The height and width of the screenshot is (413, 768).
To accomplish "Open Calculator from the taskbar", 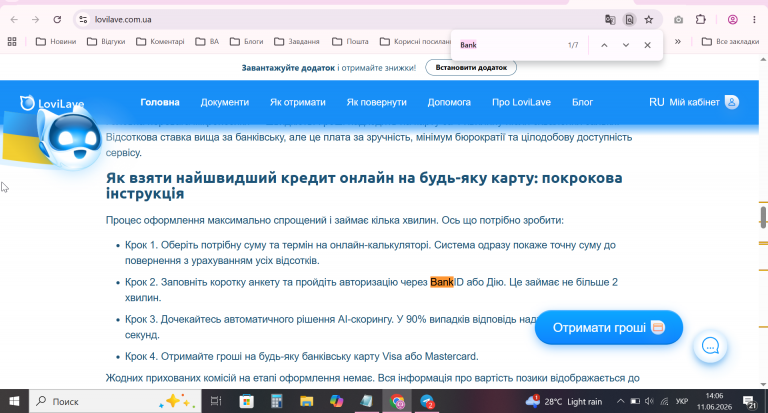I will coord(277,401).
